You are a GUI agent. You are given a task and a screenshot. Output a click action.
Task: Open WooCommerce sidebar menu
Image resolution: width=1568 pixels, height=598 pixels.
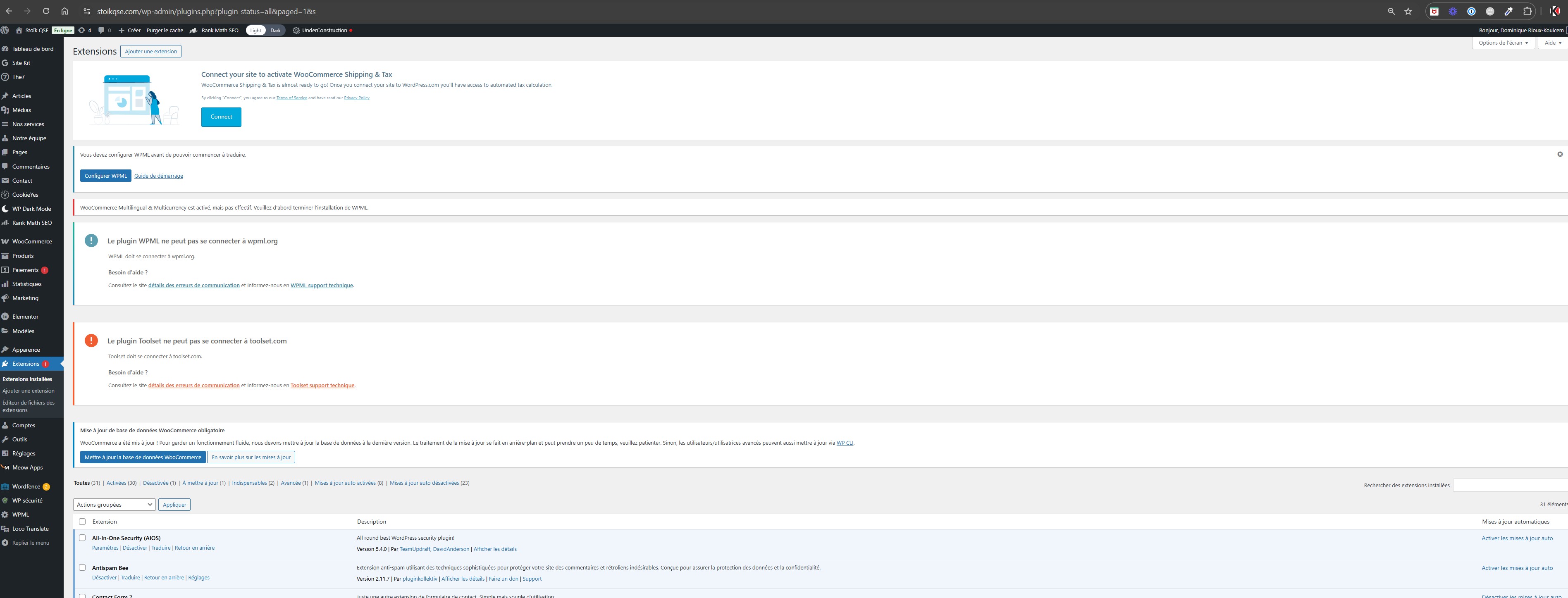pos(32,241)
